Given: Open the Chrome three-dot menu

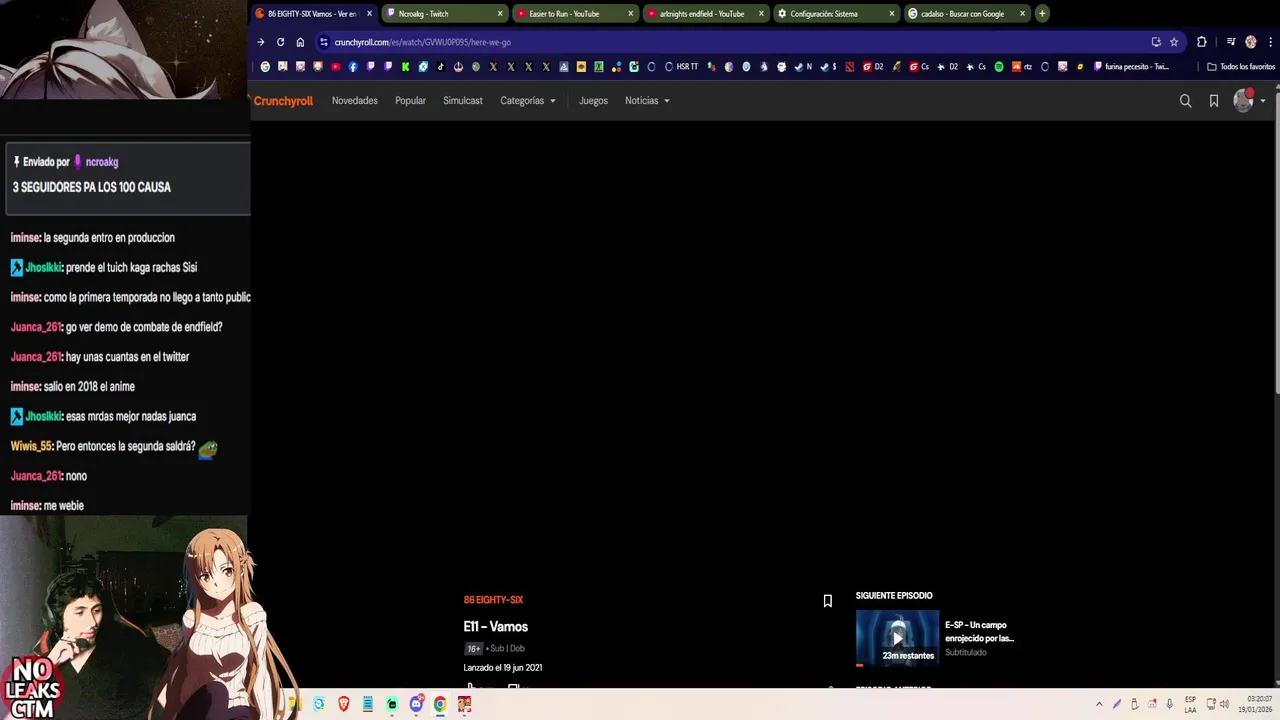Looking at the screenshot, I should point(1270,42).
